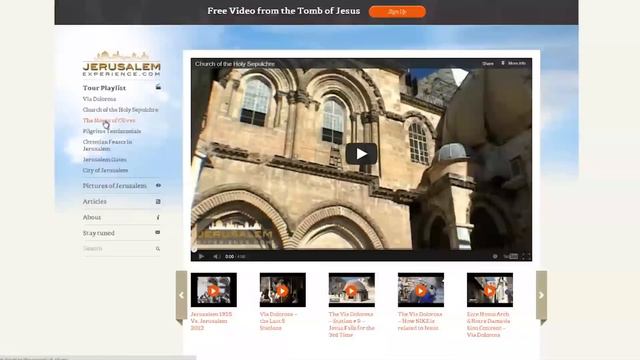Click the eye icon beside Pictures of Jerusalem

tap(158, 185)
